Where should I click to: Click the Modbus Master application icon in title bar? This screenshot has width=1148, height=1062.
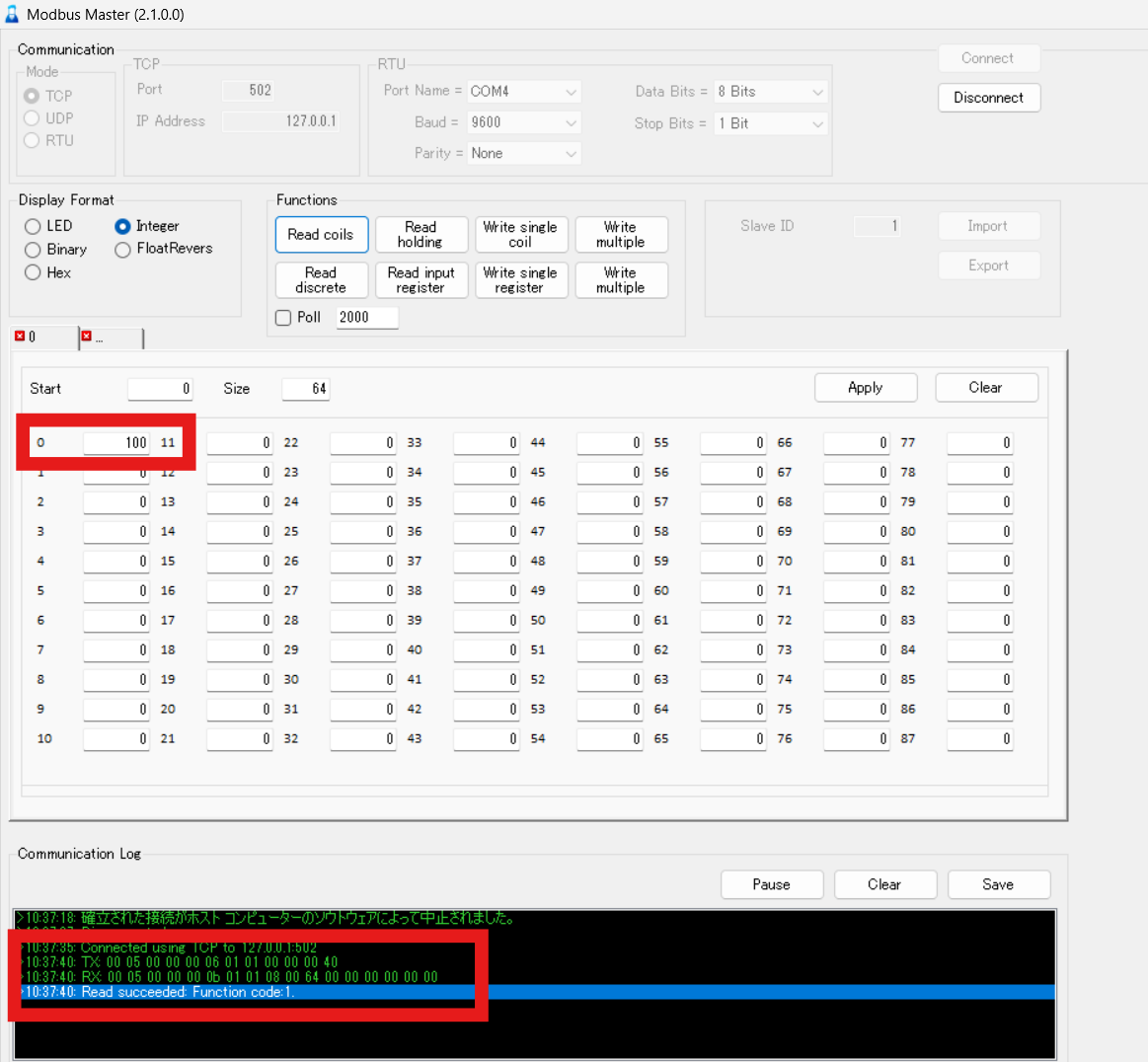(14, 14)
